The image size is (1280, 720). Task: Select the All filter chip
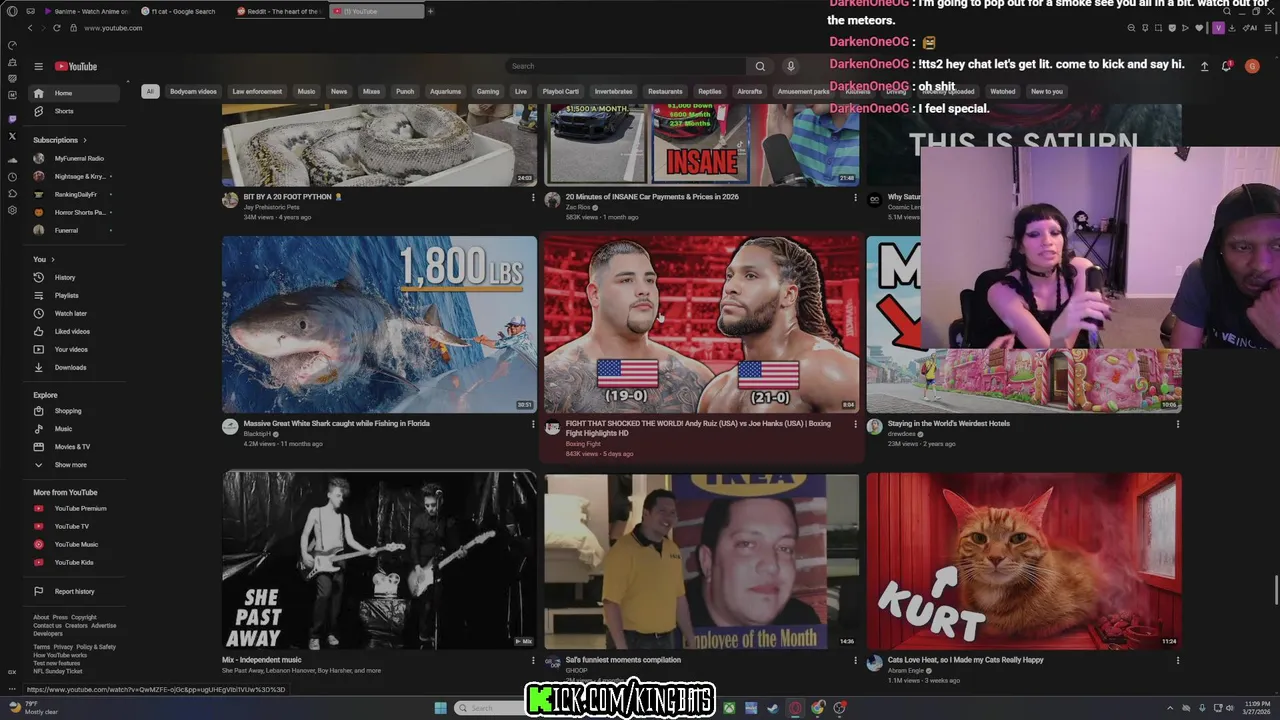(150, 91)
